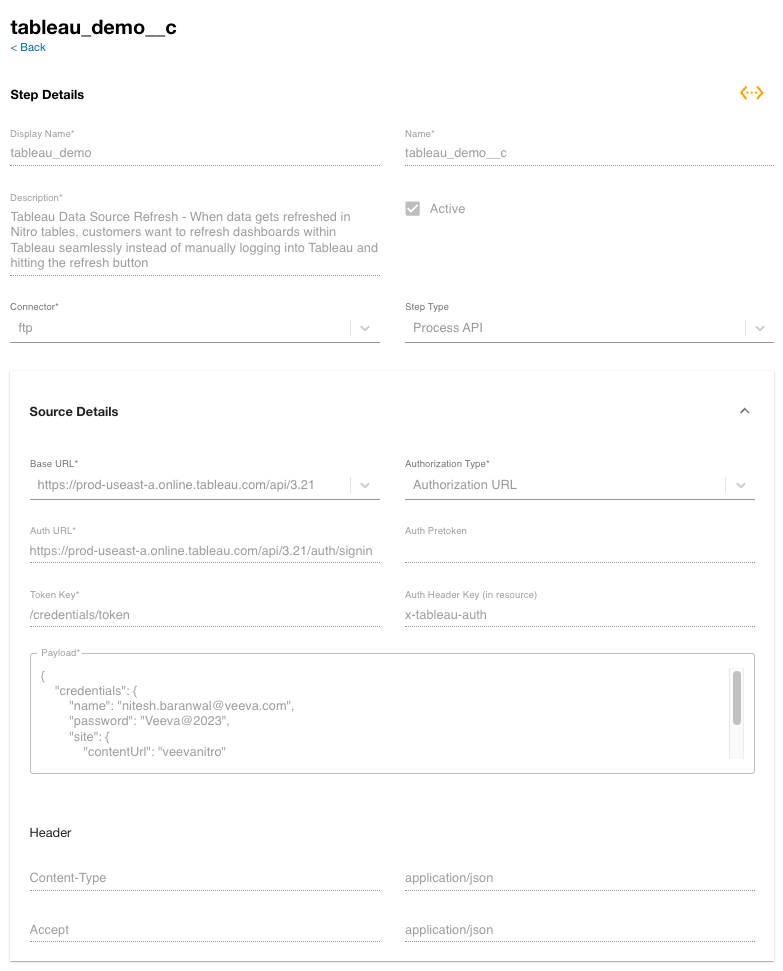Collapse the Source Details section
Image resolution: width=783 pixels, height=971 pixels.
(744, 411)
